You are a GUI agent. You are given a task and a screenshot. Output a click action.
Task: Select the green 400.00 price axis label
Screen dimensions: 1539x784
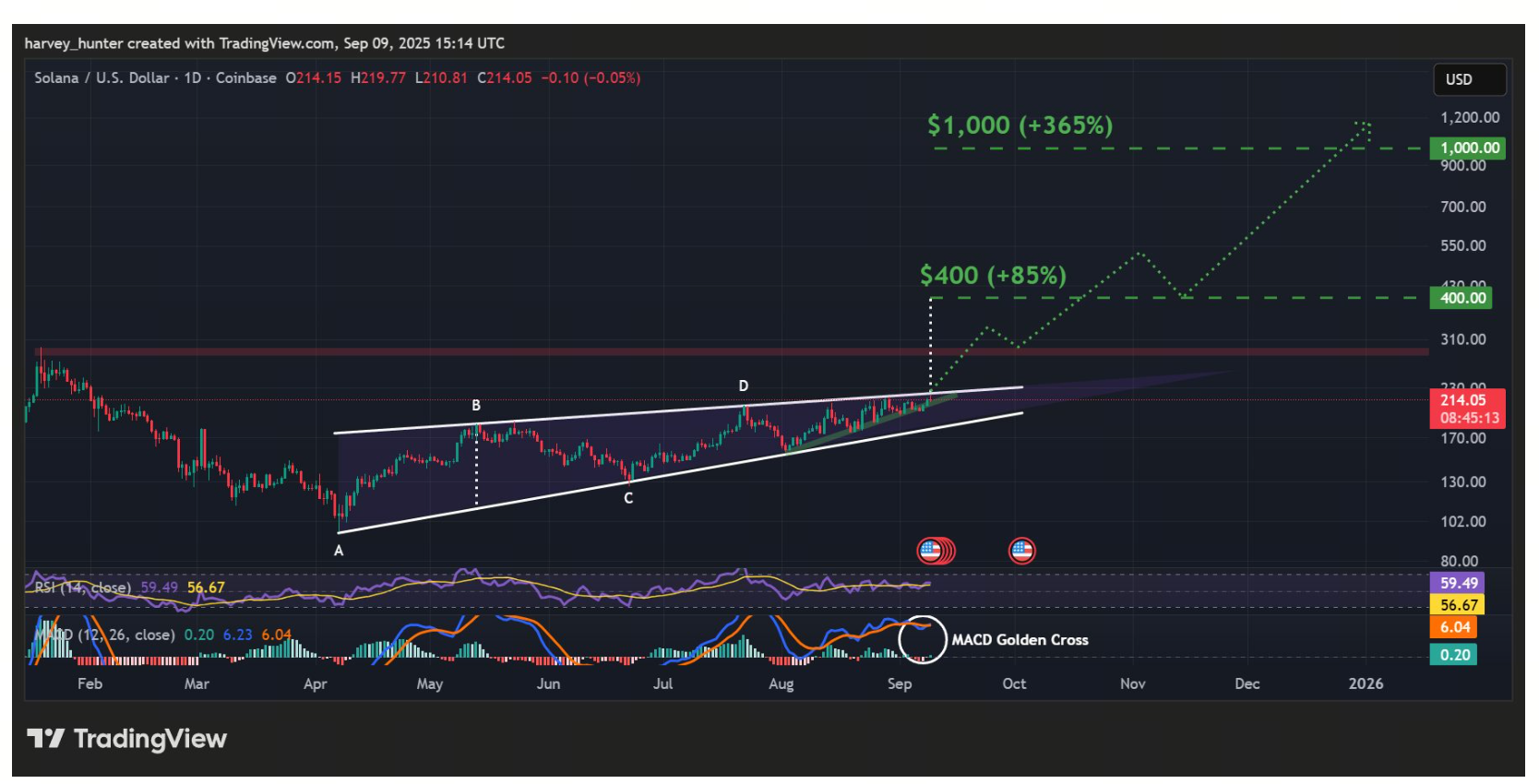tap(1461, 298)
